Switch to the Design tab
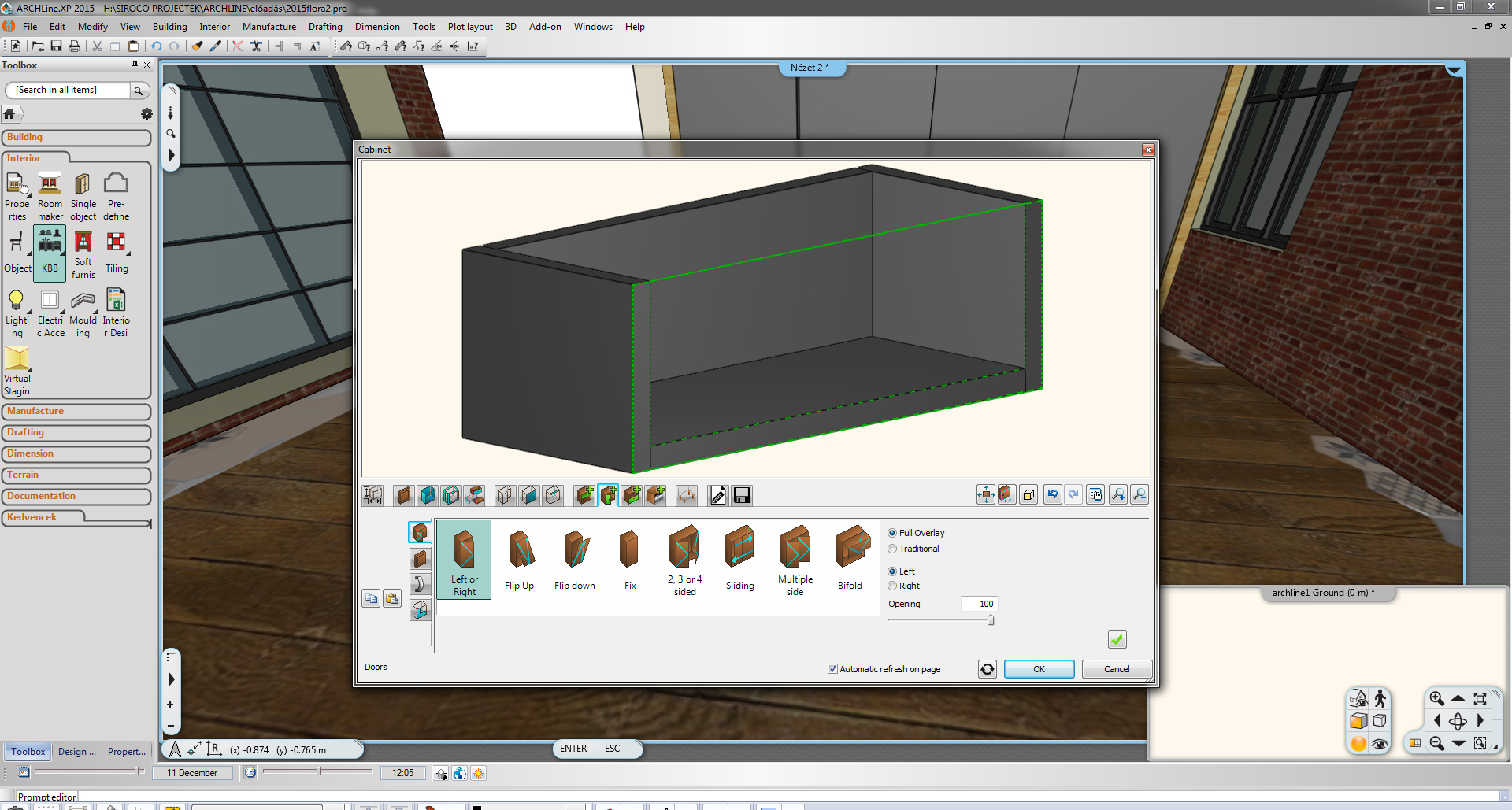The height and width of the screenshot is (810, 1512). [x=76, y=752]
